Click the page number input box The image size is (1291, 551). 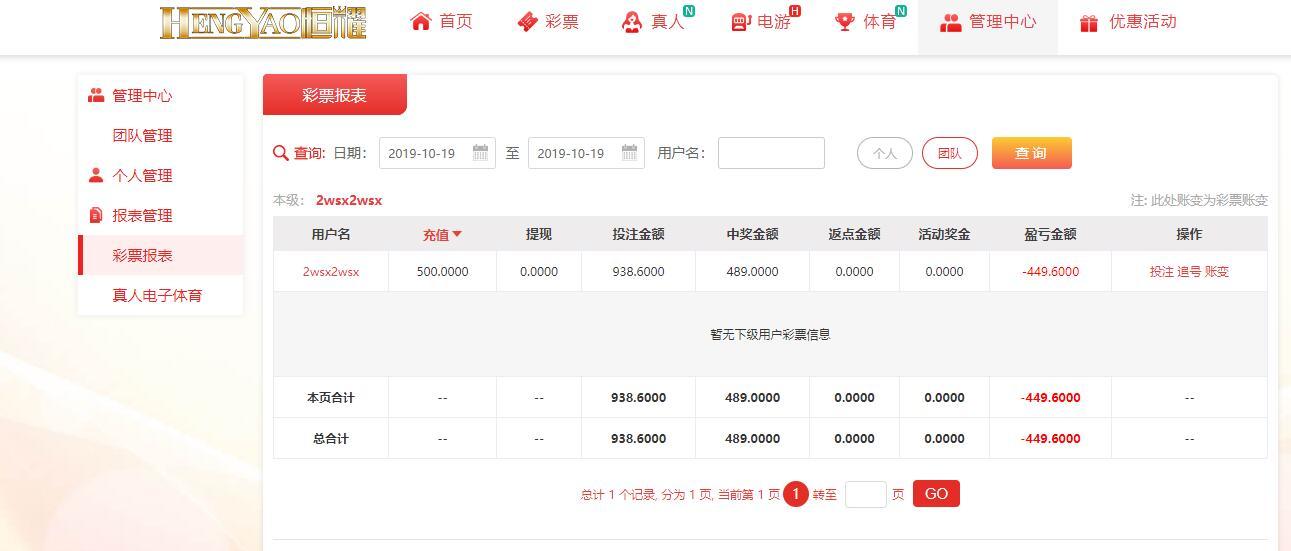coord(866,494)
